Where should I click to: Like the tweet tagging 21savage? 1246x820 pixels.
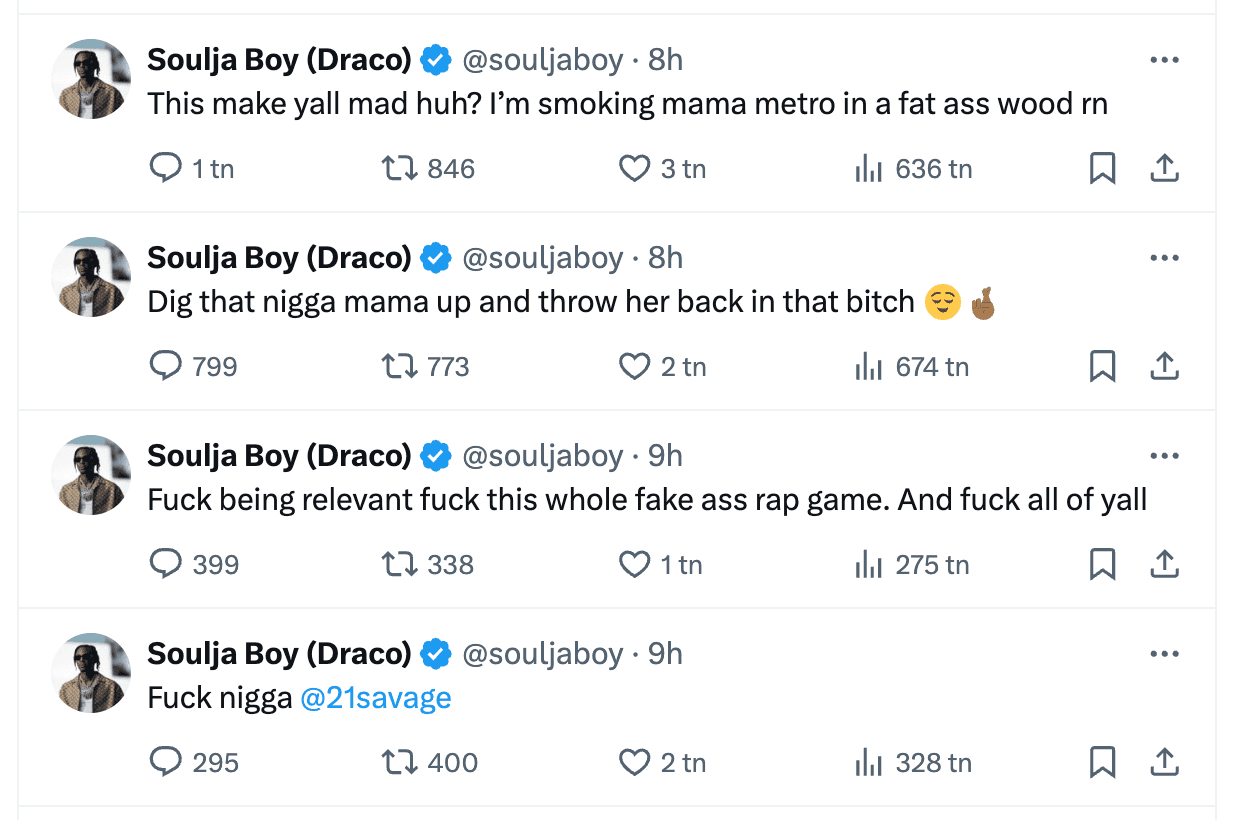click(x=635, y=762)
